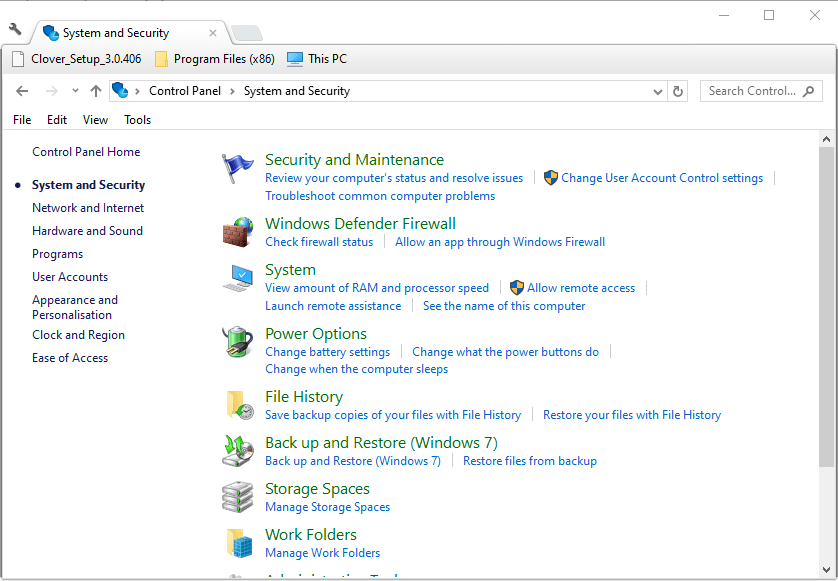Close the System and Security tab
The height and width of the screenshot is (581, 838).
pos(213,33)
